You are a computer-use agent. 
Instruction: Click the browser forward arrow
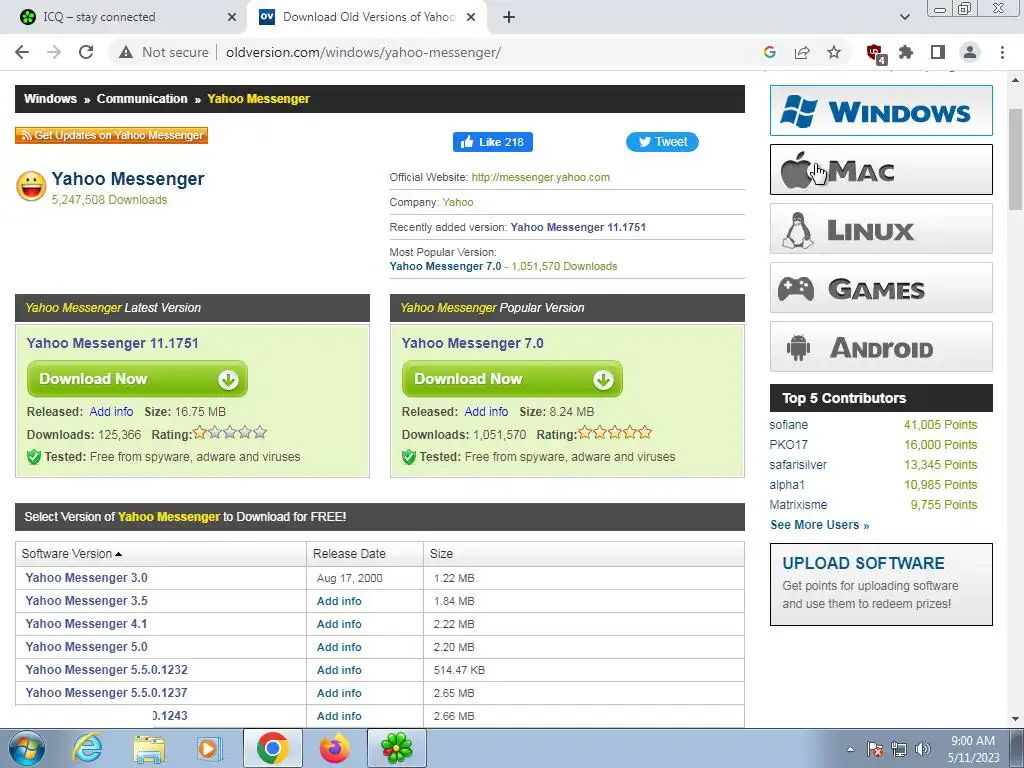pyautogui.click(x=54, y=52)
